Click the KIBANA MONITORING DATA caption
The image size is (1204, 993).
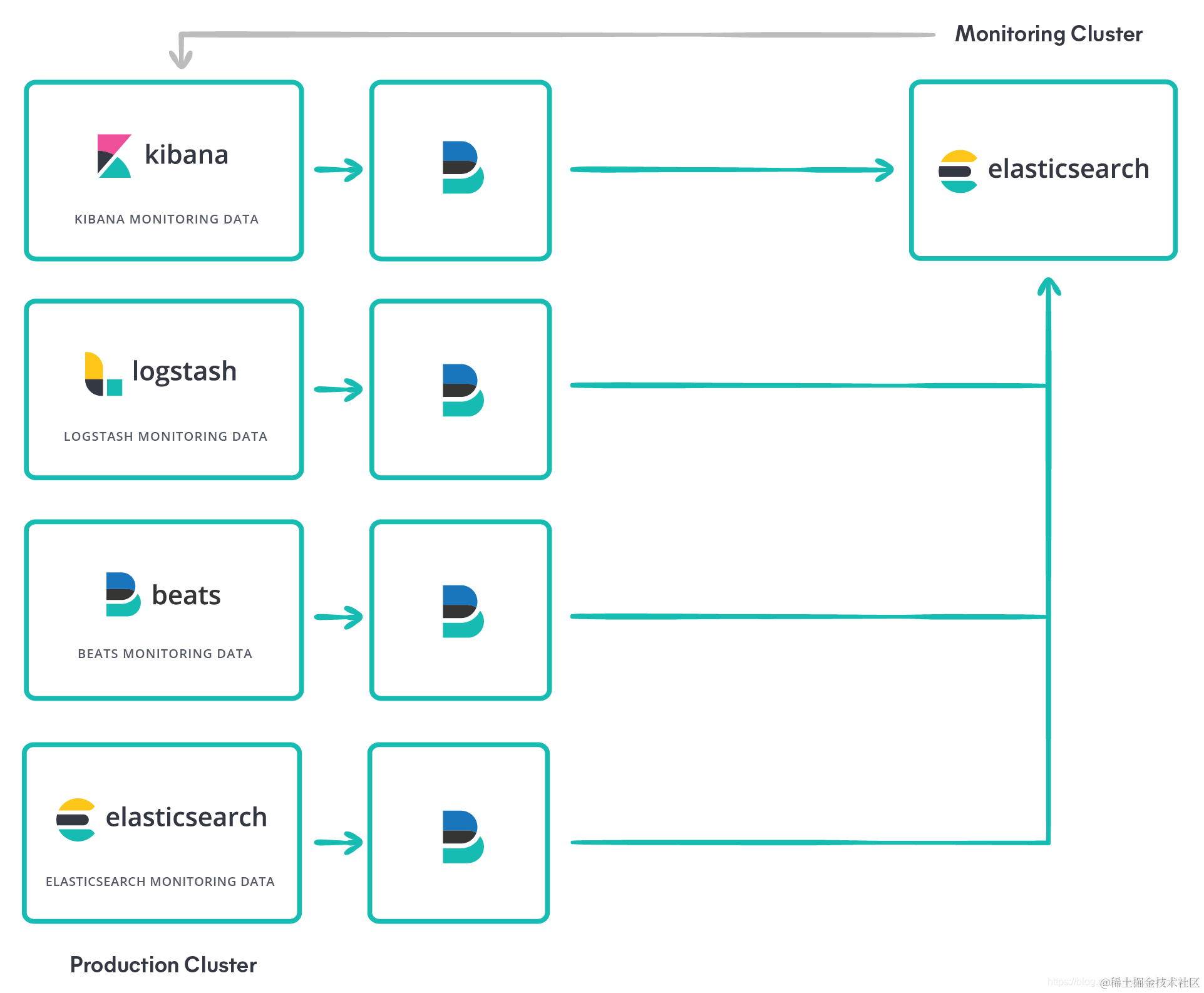[166, 219]
